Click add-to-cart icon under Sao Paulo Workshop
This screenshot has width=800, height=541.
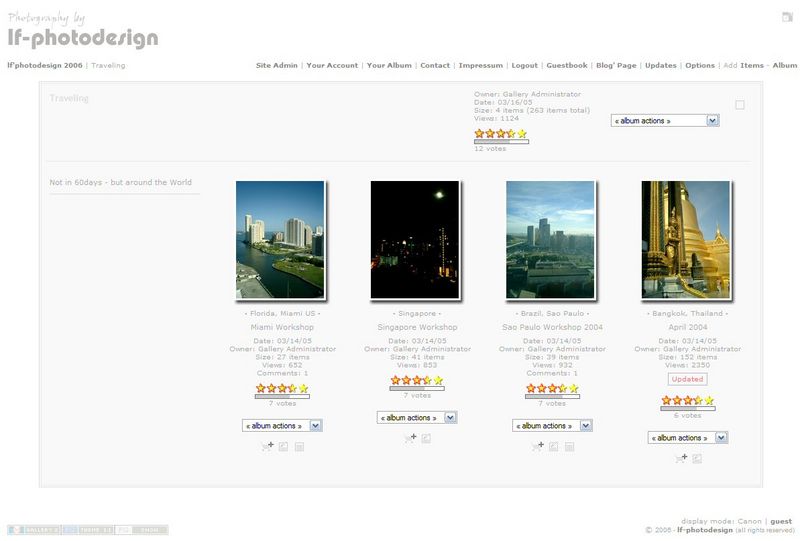pos(538,446)
